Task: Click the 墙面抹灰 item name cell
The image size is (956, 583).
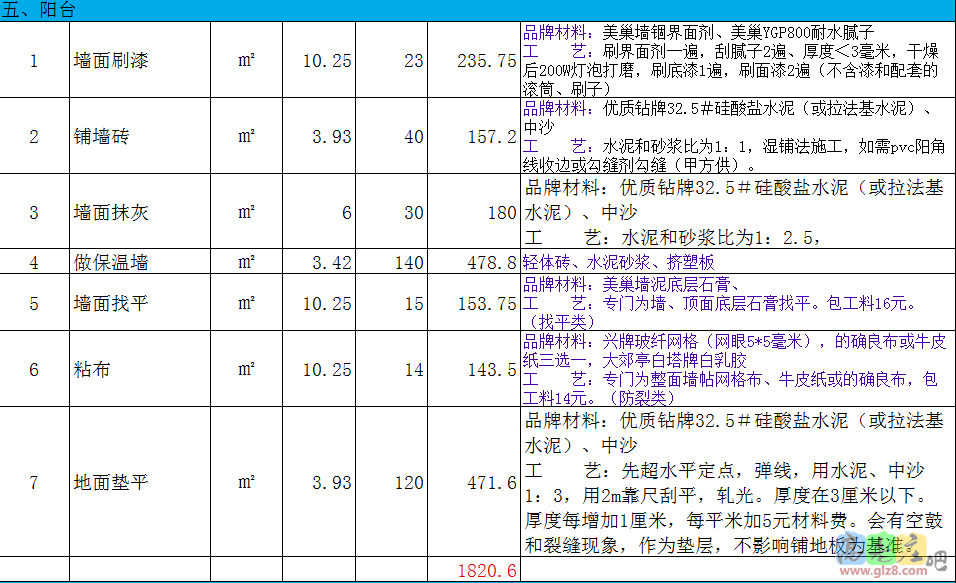Action: (x=111, y=212)
